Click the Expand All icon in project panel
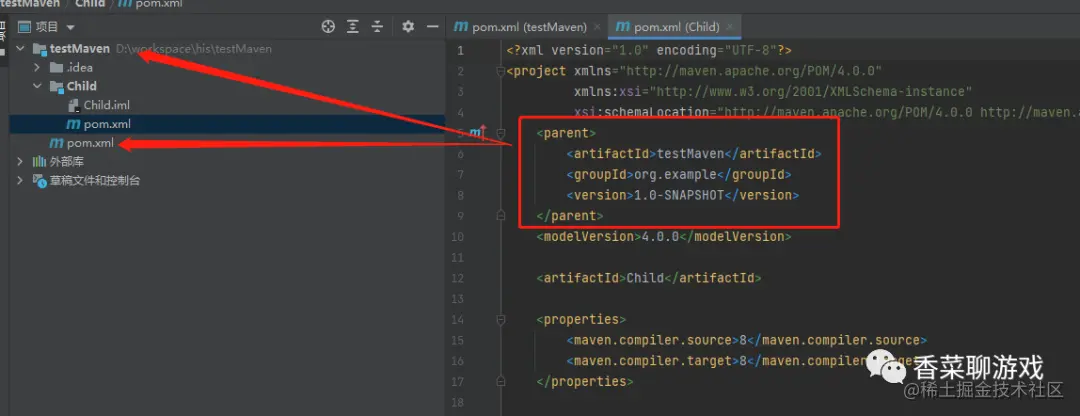 353,27
